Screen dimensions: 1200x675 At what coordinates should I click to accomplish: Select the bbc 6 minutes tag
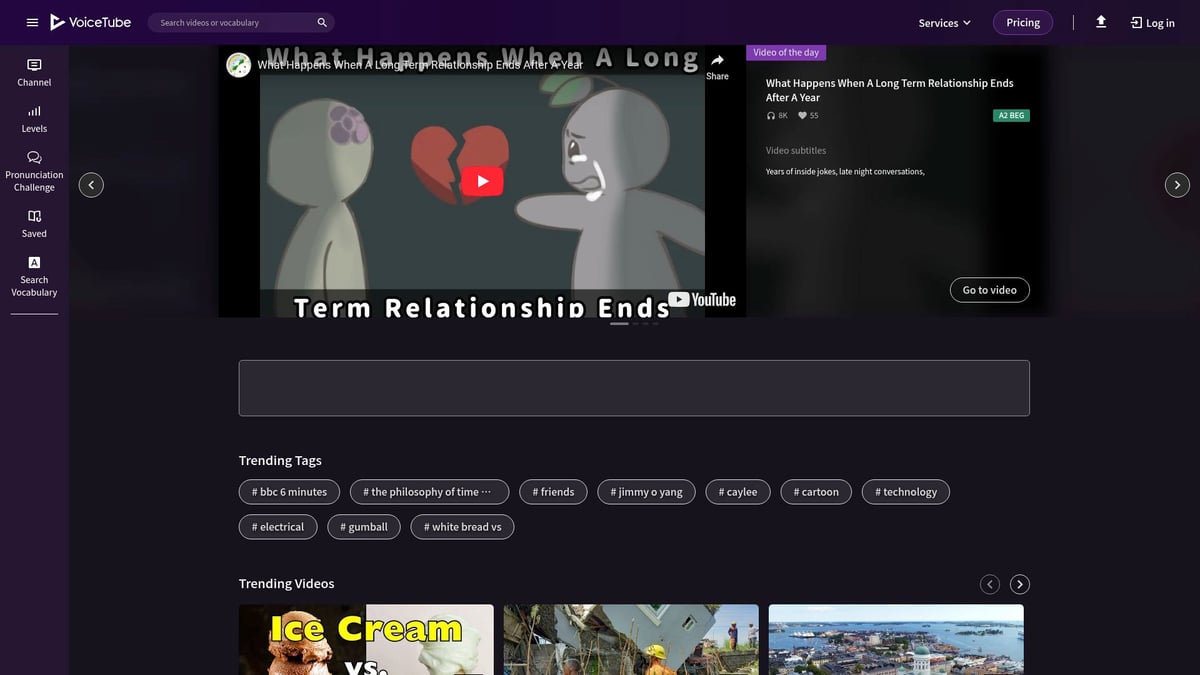coord(289,492)
